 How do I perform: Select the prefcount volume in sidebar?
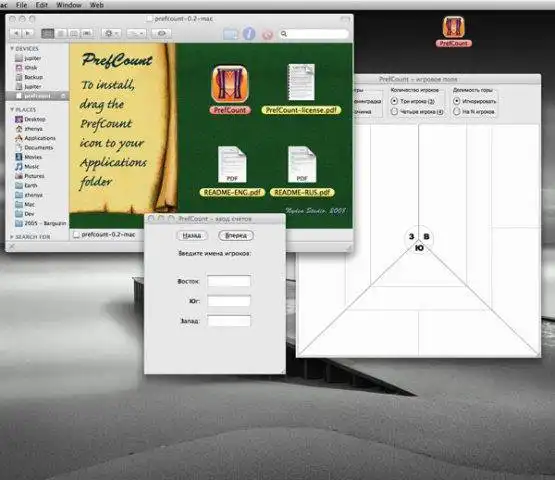coord(37,96)
